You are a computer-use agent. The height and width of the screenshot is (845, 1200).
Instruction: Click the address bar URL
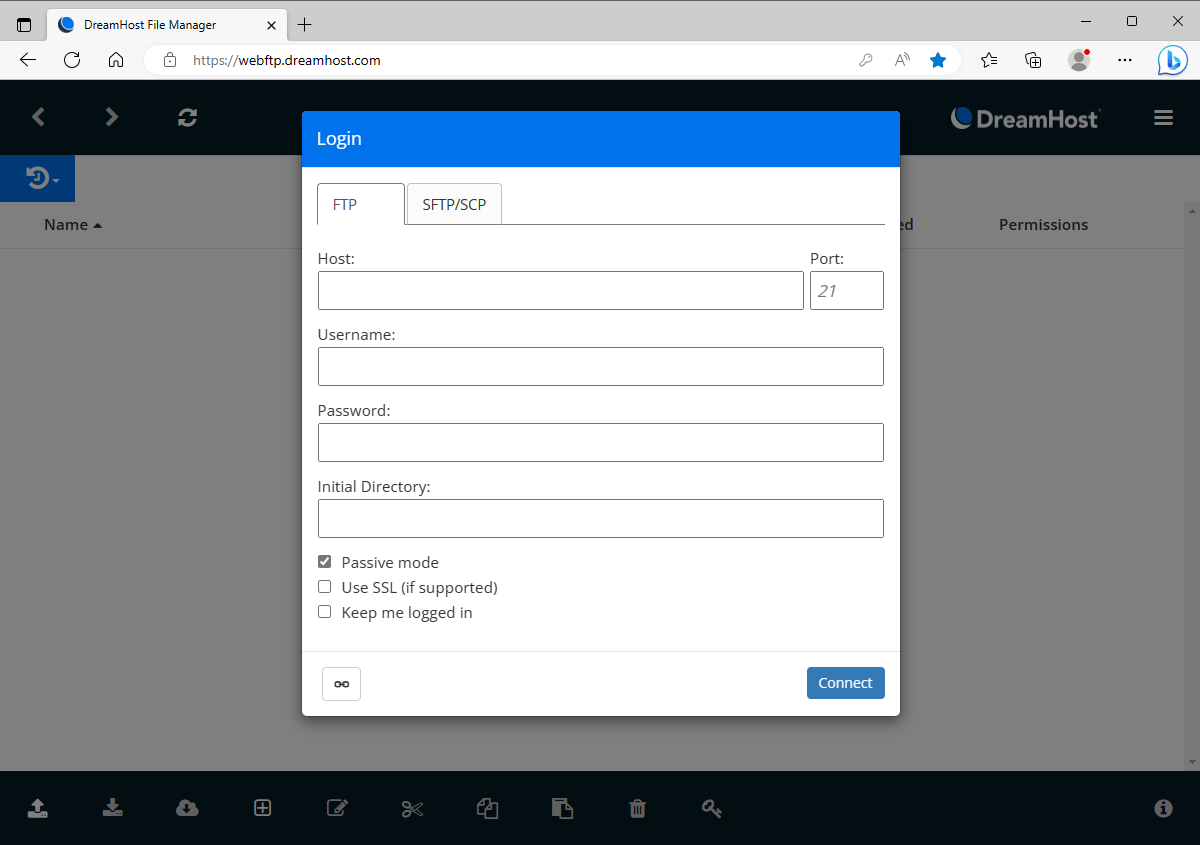click(287, 60)
